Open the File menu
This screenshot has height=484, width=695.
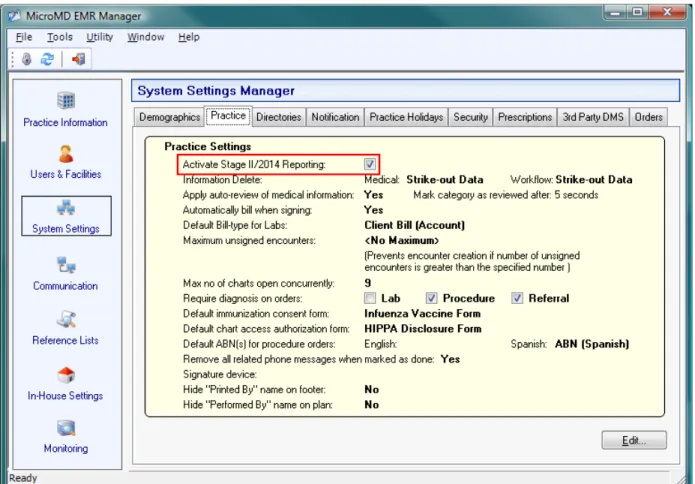(x=24, y=37)
